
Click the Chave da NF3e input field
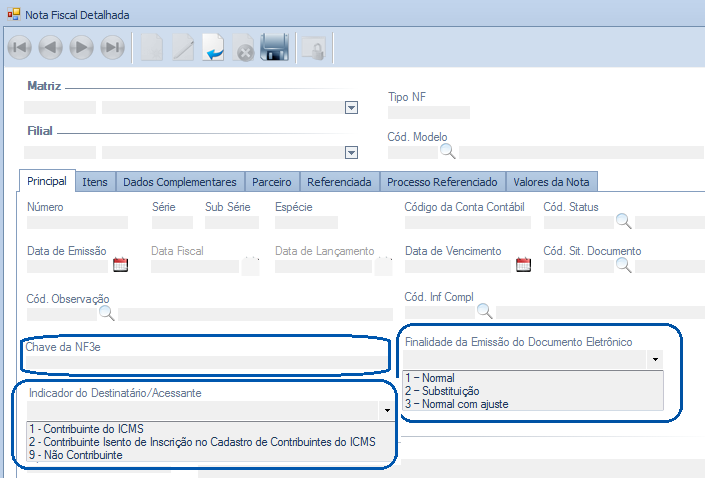[x=206, y=362]
